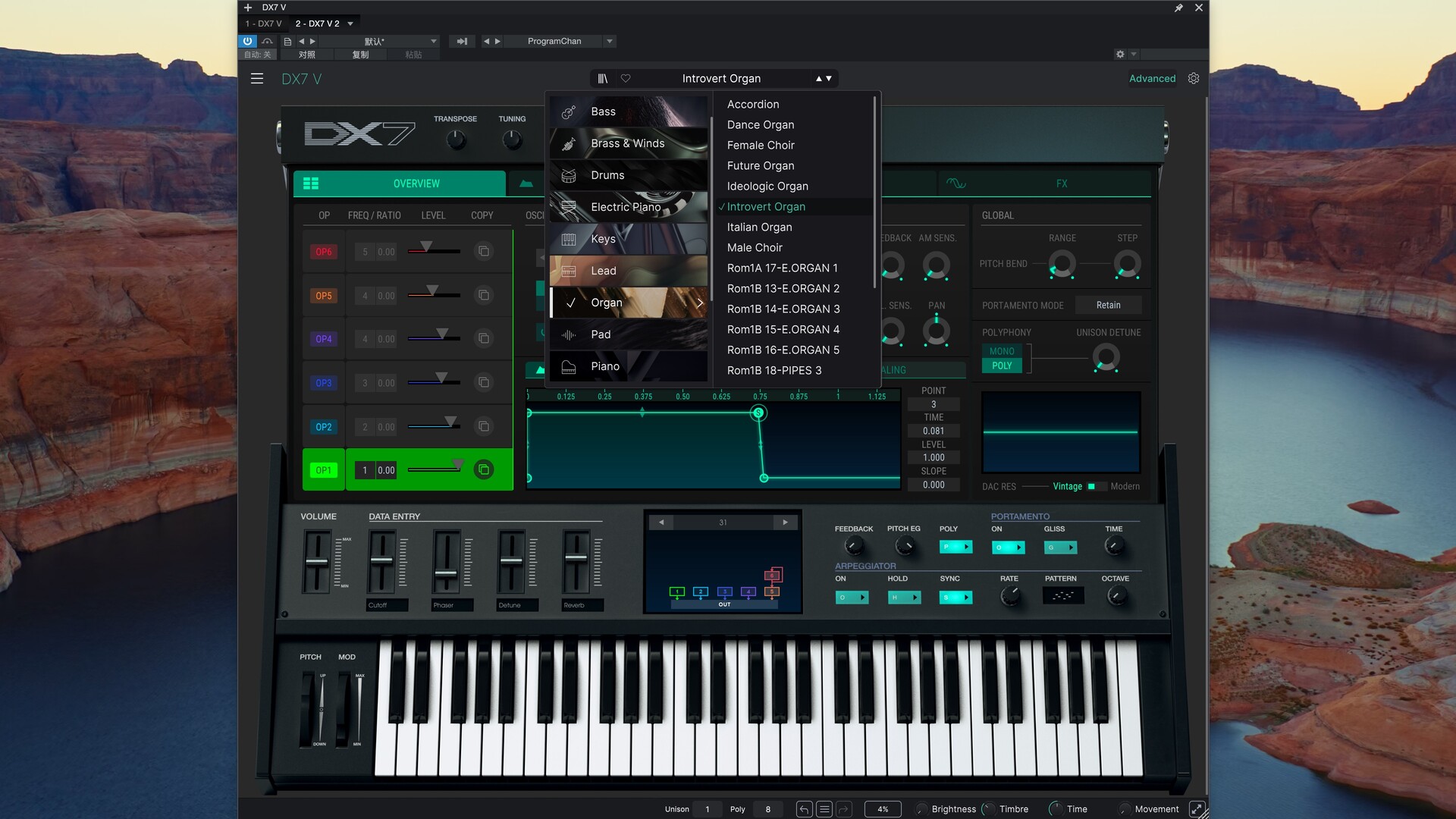Click the undo arrow in bottom bar
Screen dimensions: 1456x819
point(805,809)
